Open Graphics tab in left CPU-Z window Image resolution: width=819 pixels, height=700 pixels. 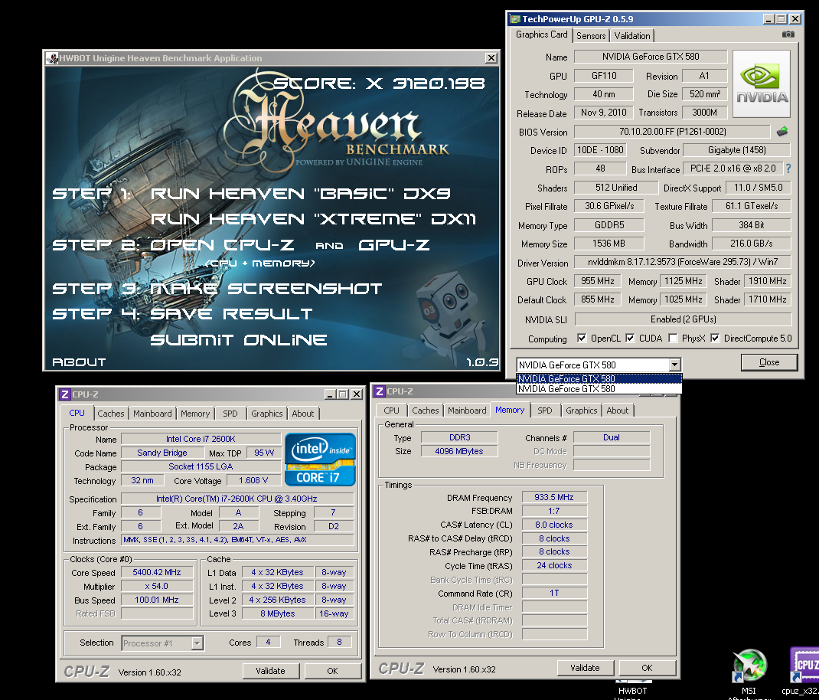click(266, 413)
